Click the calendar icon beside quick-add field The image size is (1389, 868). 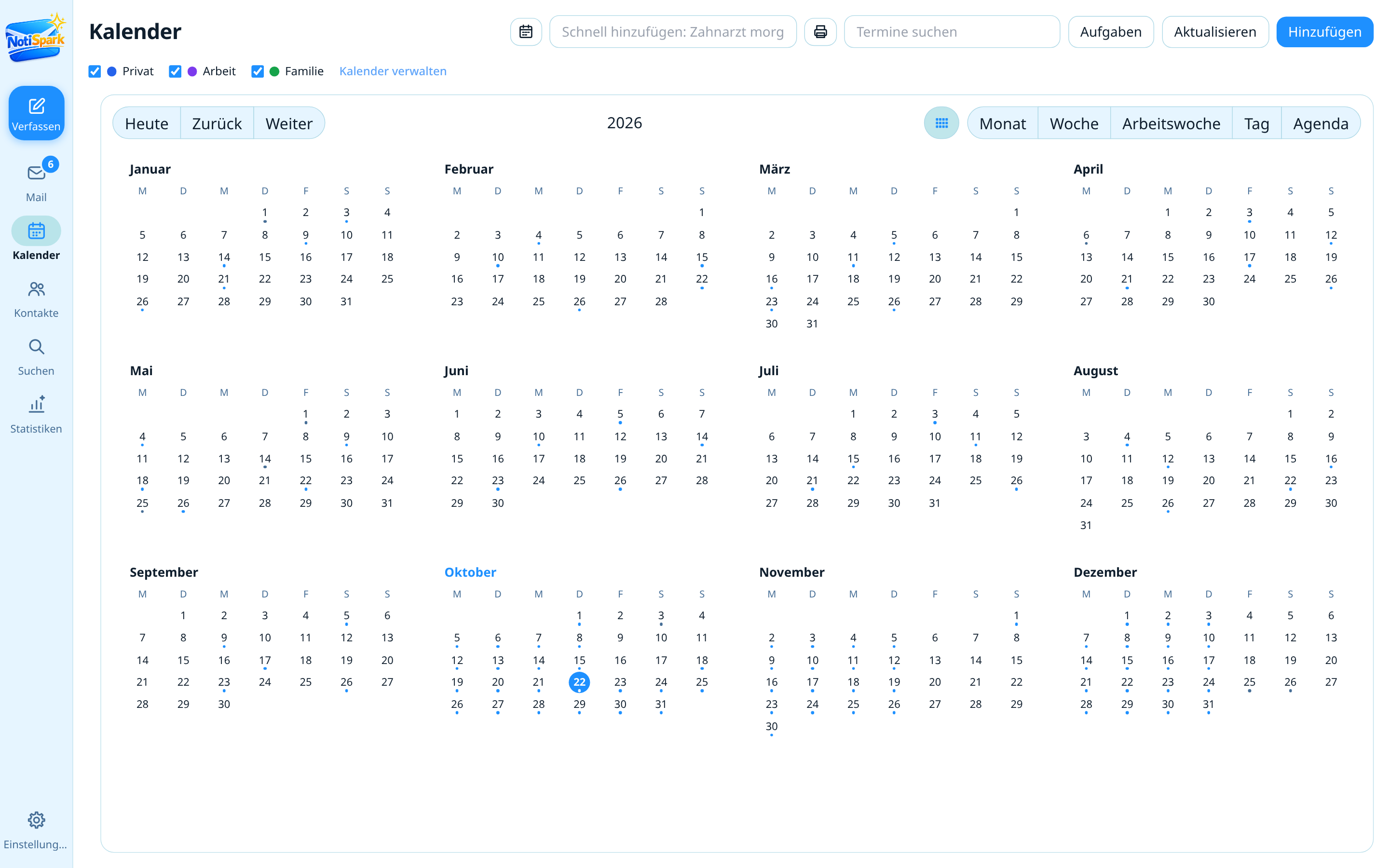[526, 31]
